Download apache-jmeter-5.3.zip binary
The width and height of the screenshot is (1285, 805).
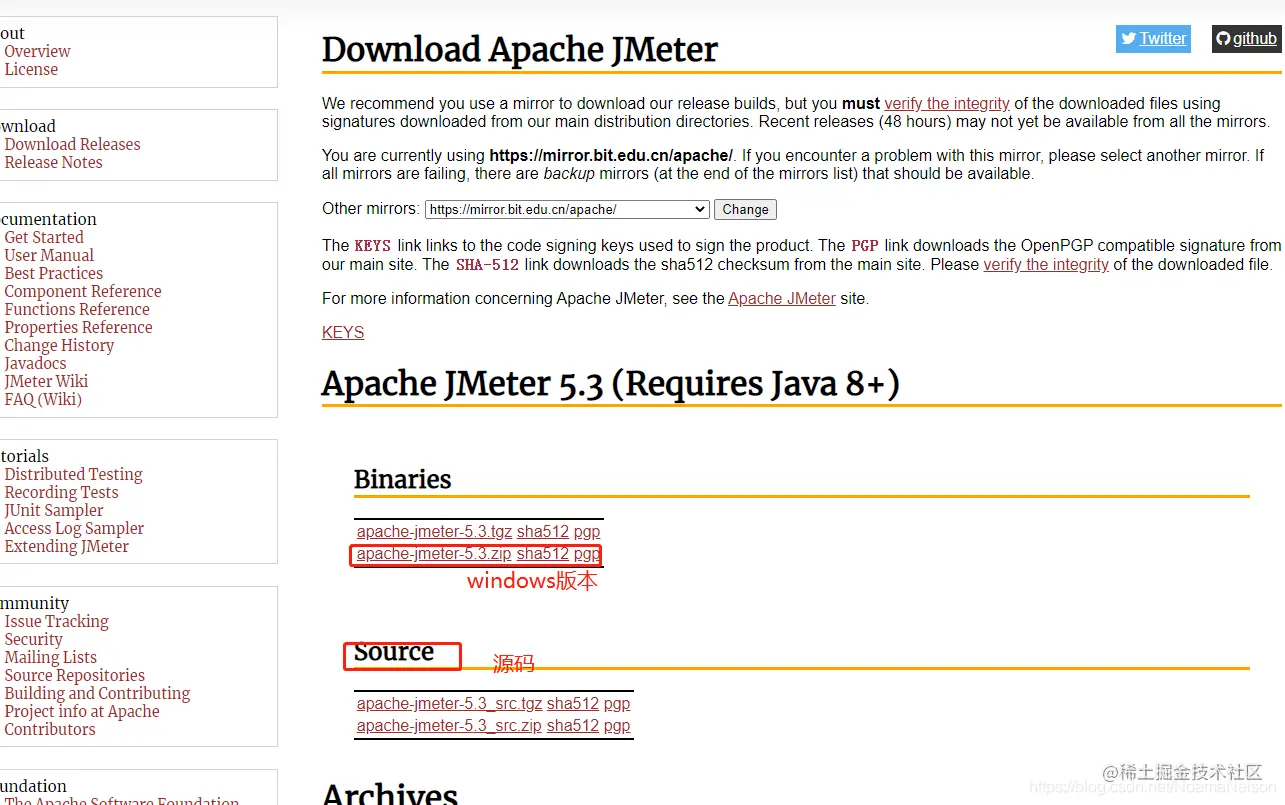coord(434,554)
